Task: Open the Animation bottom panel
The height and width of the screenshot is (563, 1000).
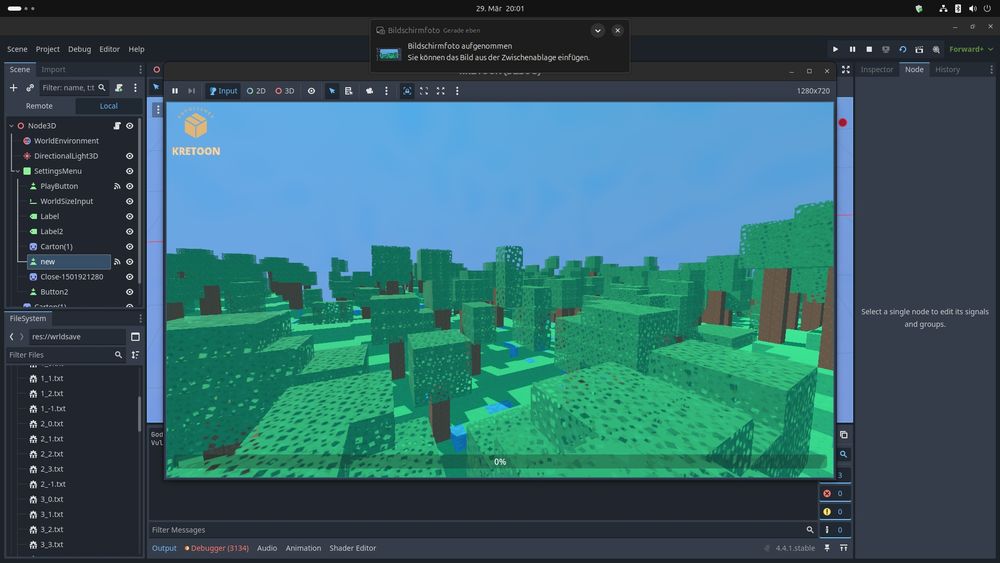Action: (x=303, y=548)
